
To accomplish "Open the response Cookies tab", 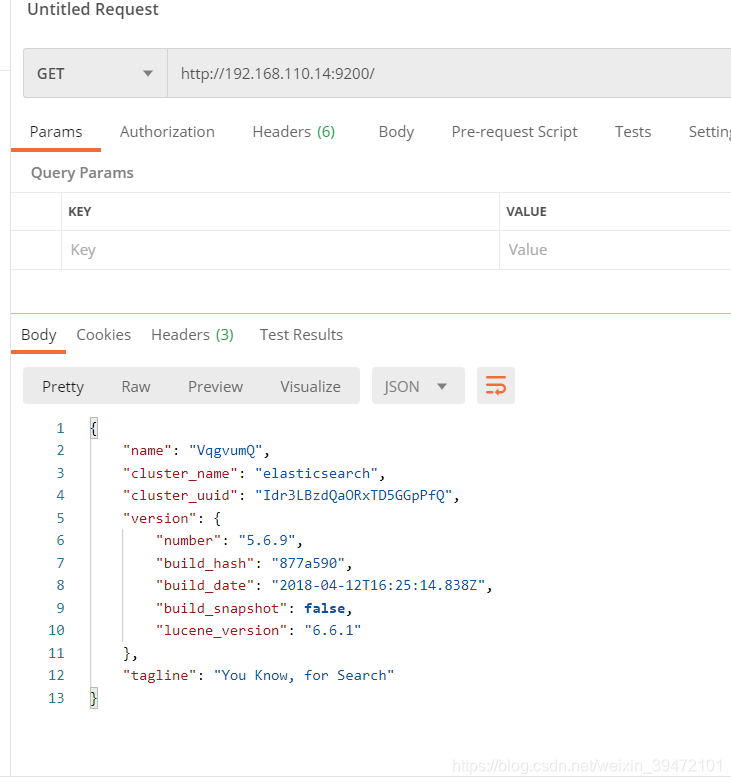I will (x=104, y=335).
